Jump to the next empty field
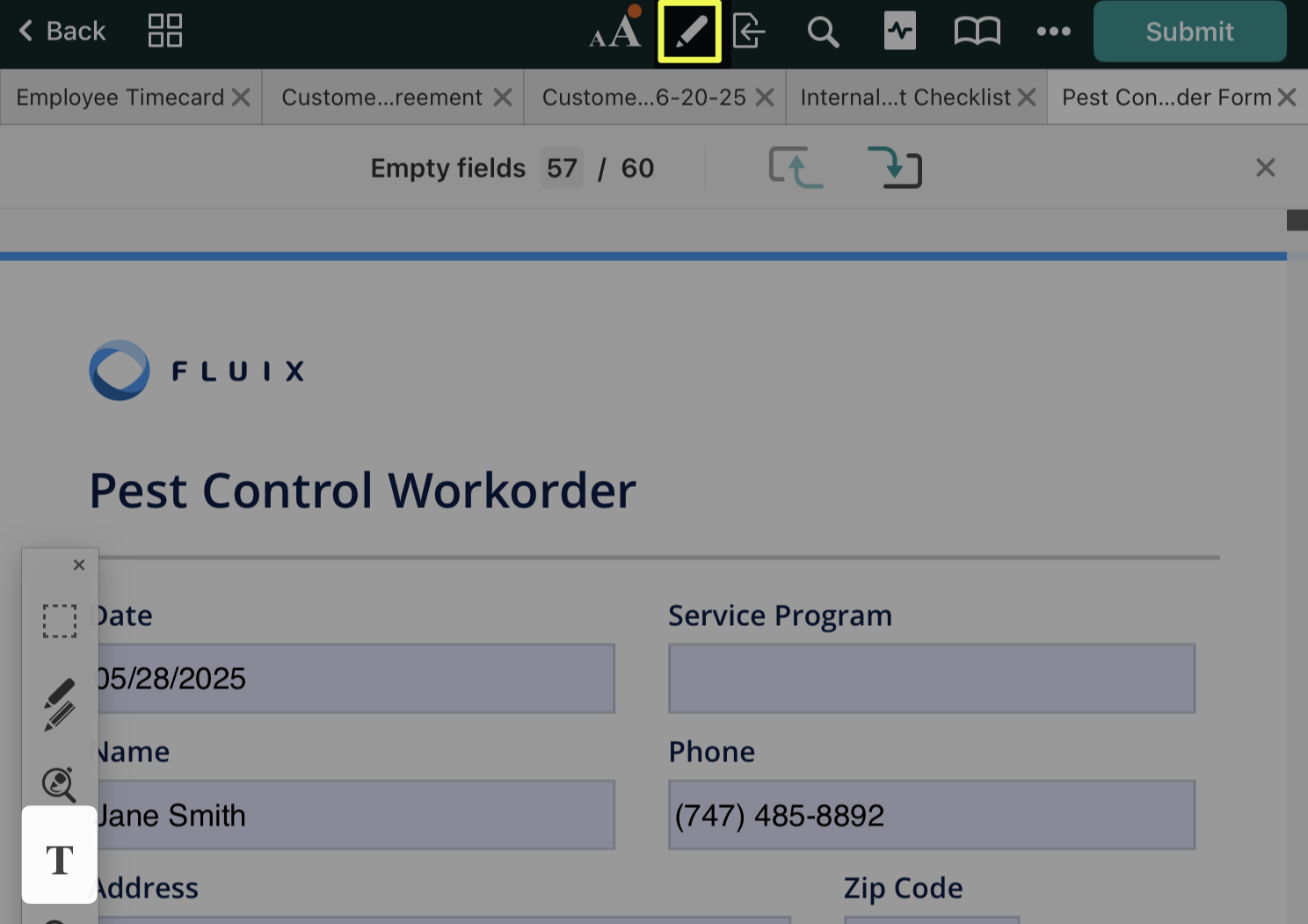Viewport: 1308px width, 924px height. (x=894, y=167)
